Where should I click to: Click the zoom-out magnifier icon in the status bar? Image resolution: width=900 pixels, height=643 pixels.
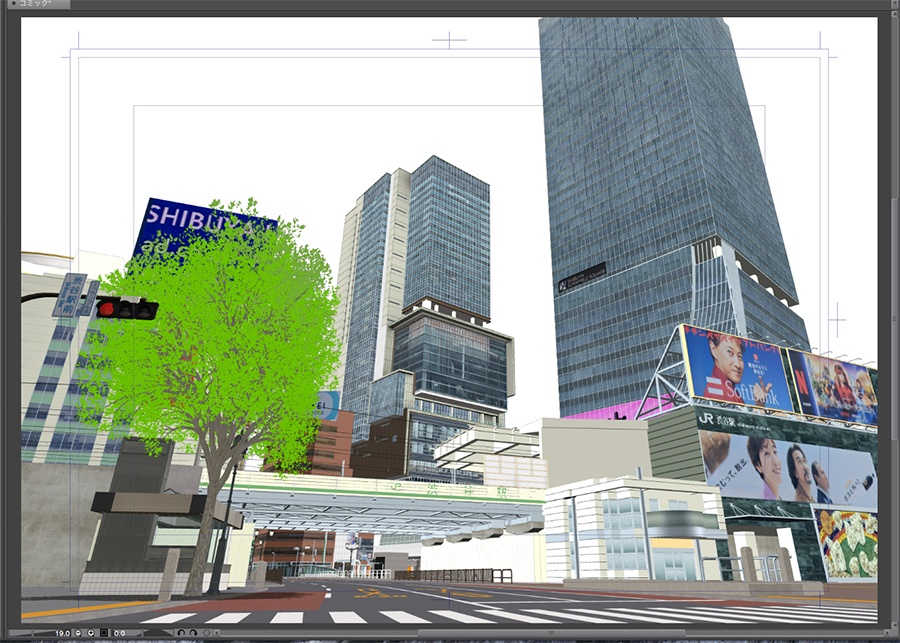point(77,631)
